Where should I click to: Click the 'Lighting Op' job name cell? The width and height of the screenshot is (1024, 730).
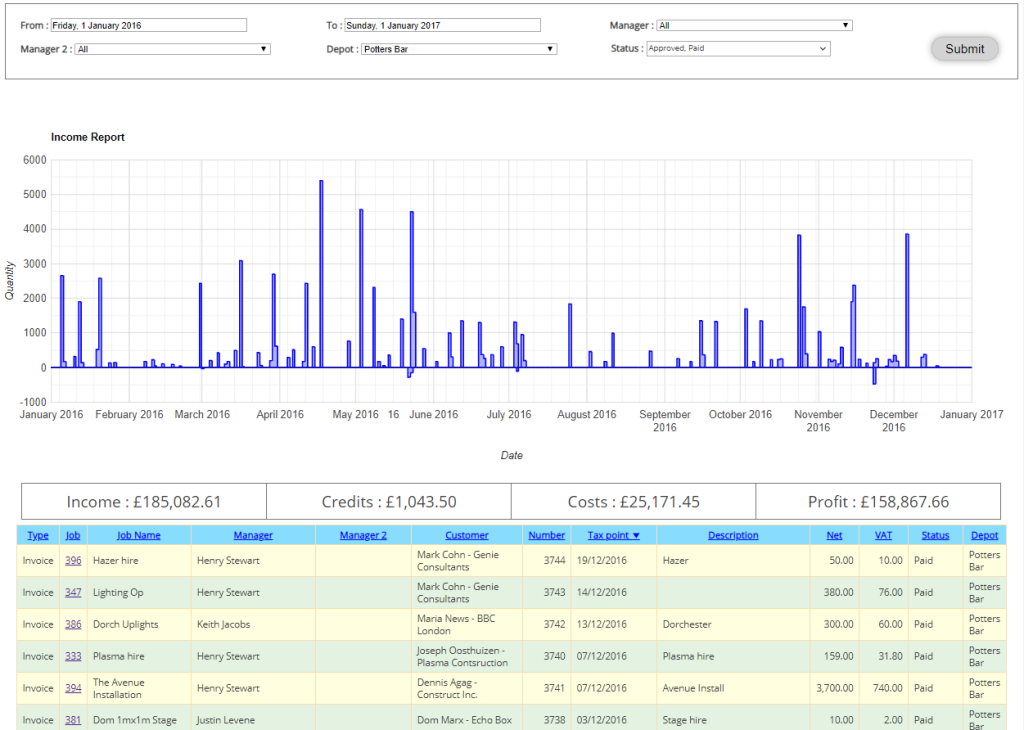(x=139, y=592)
